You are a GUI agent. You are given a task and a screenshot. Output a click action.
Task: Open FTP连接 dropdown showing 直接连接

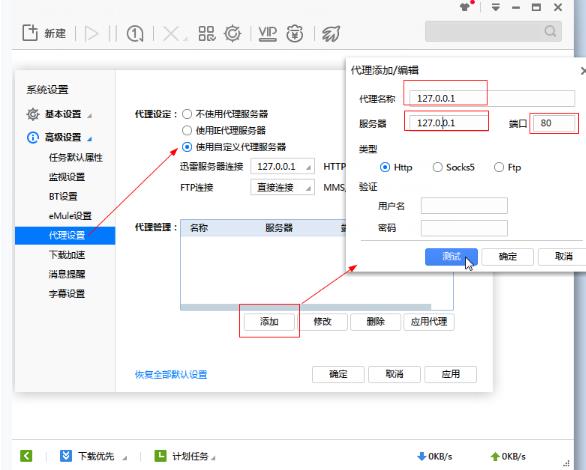click(x=283, y=187)
